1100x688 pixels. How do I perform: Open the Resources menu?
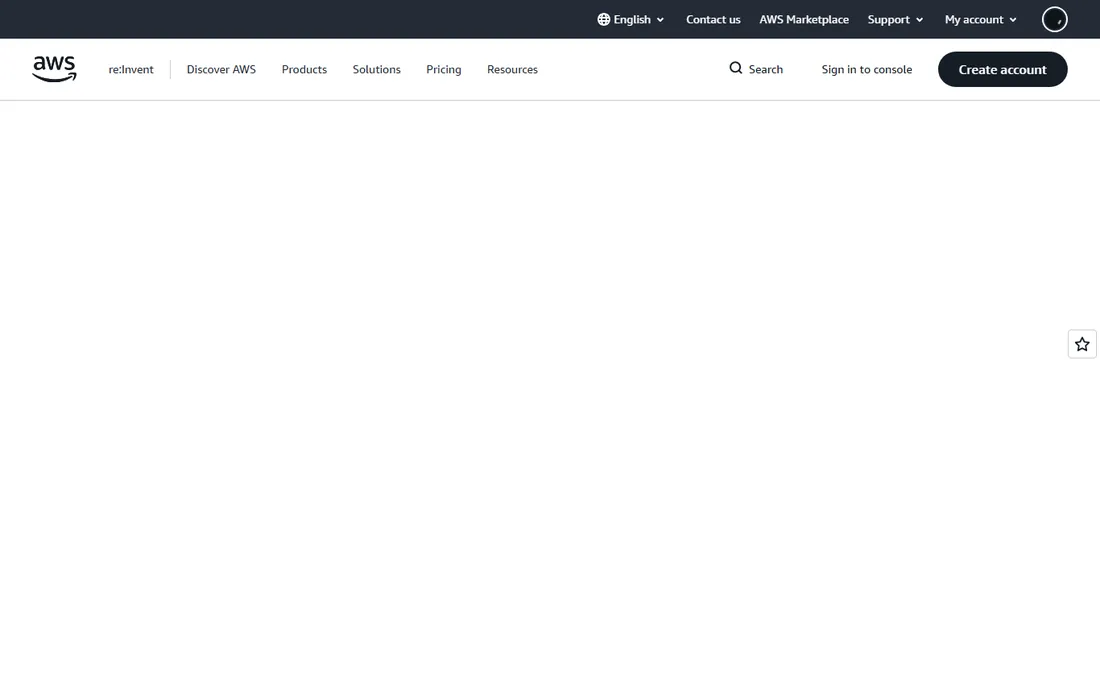coord(512,69)
